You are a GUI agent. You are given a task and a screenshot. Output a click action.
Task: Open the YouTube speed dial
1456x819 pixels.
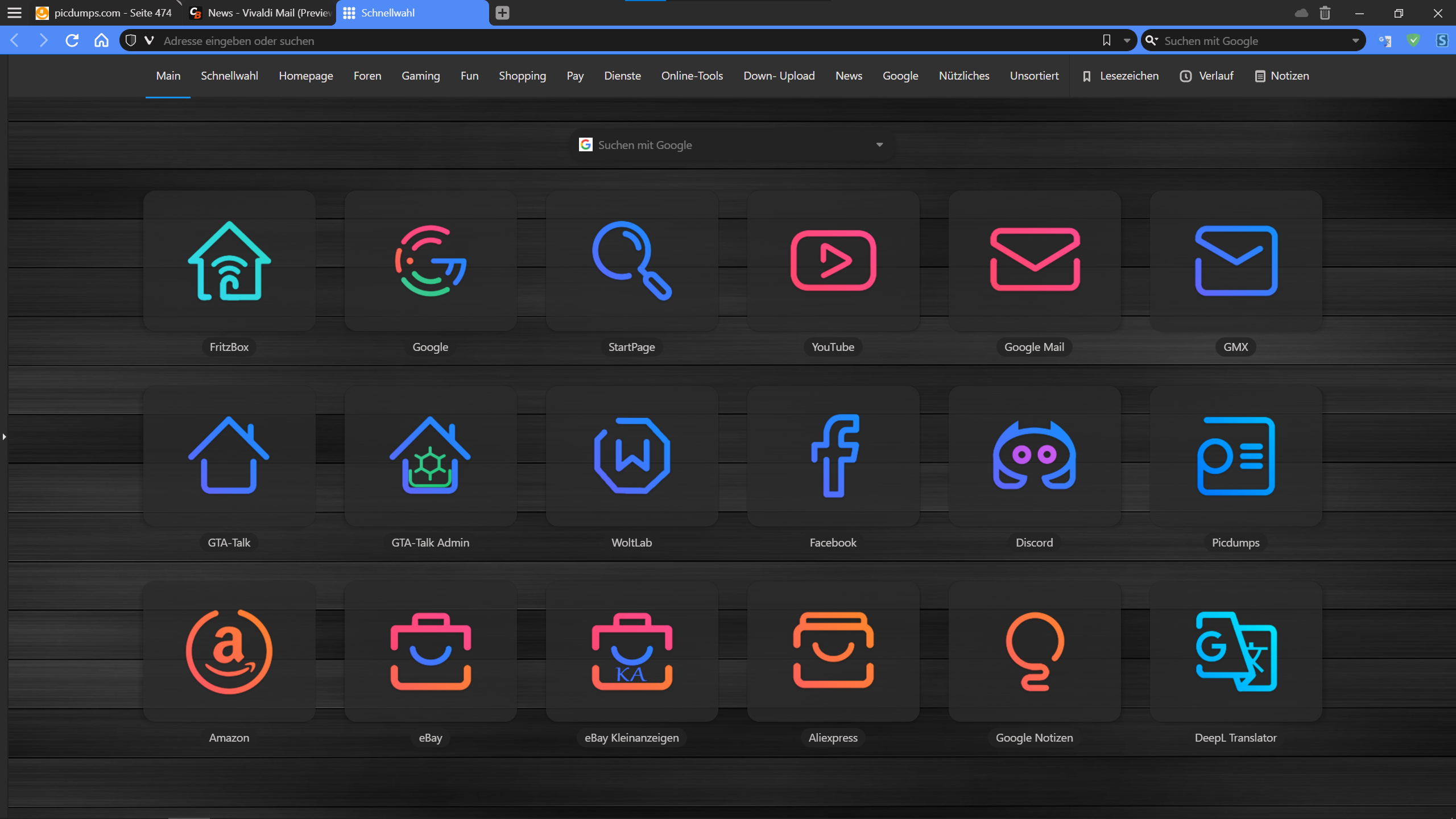click(833, 261)
